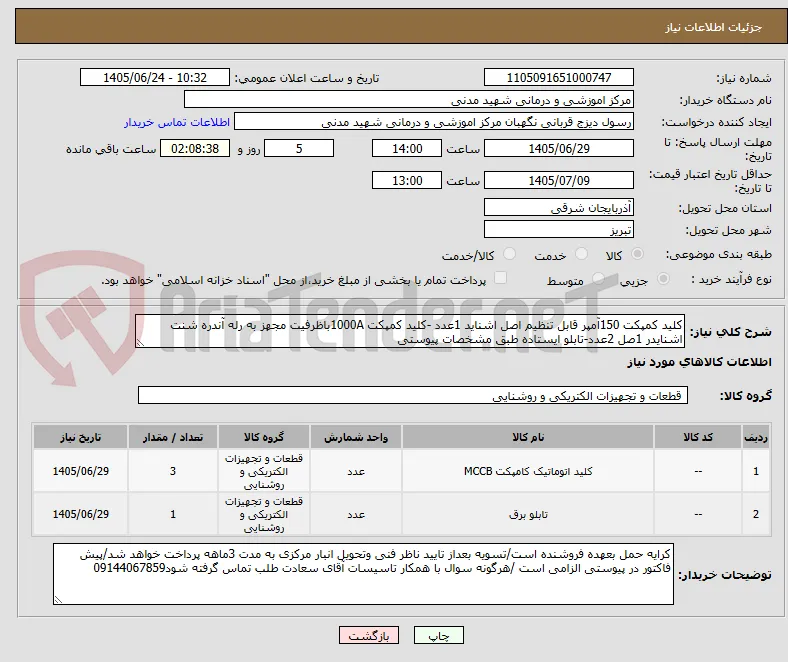Click the چاپ (print) button
This screenshot has width=788, height=662.
(438, 635)
